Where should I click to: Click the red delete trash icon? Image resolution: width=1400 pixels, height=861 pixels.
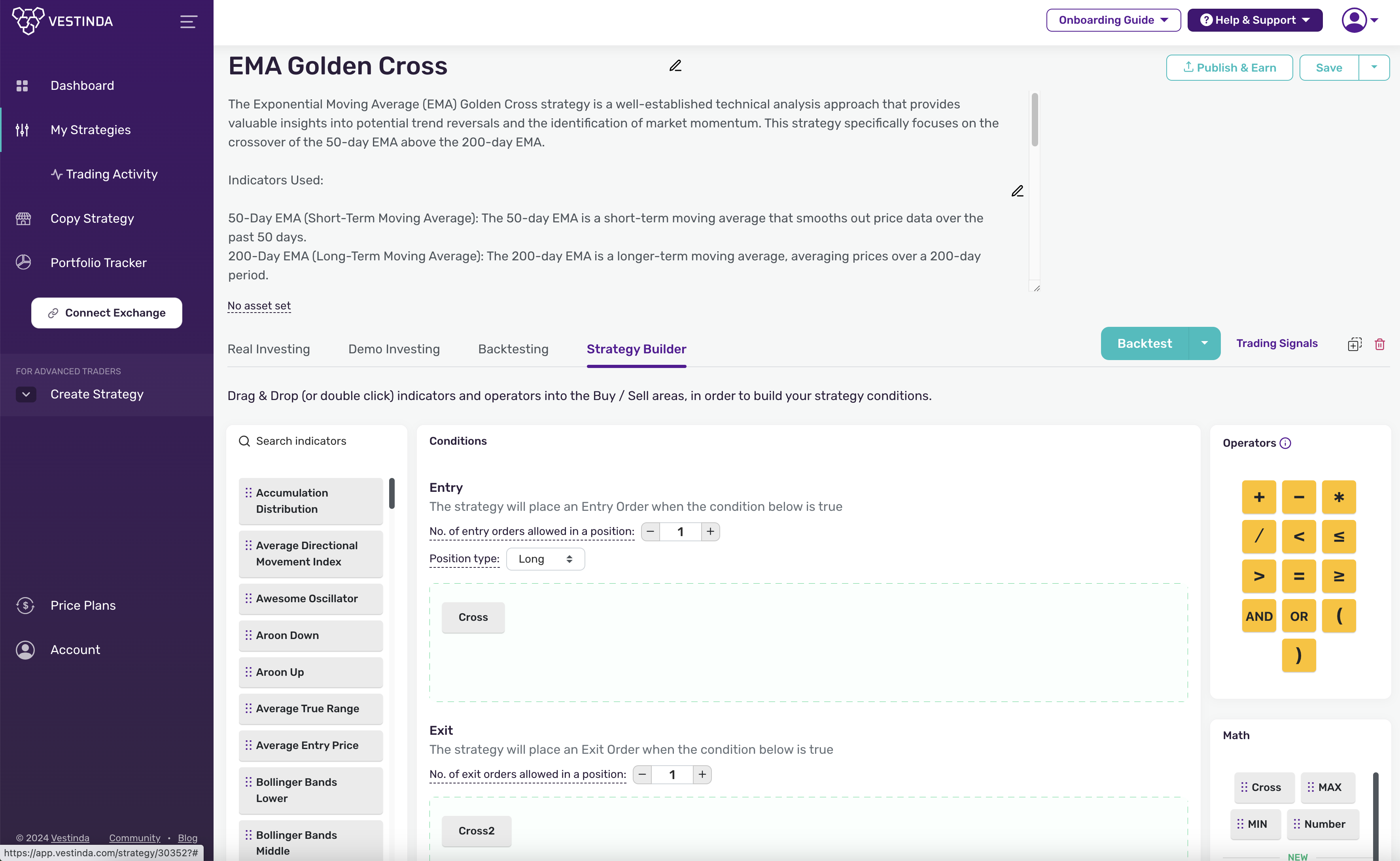[1380, 344]
